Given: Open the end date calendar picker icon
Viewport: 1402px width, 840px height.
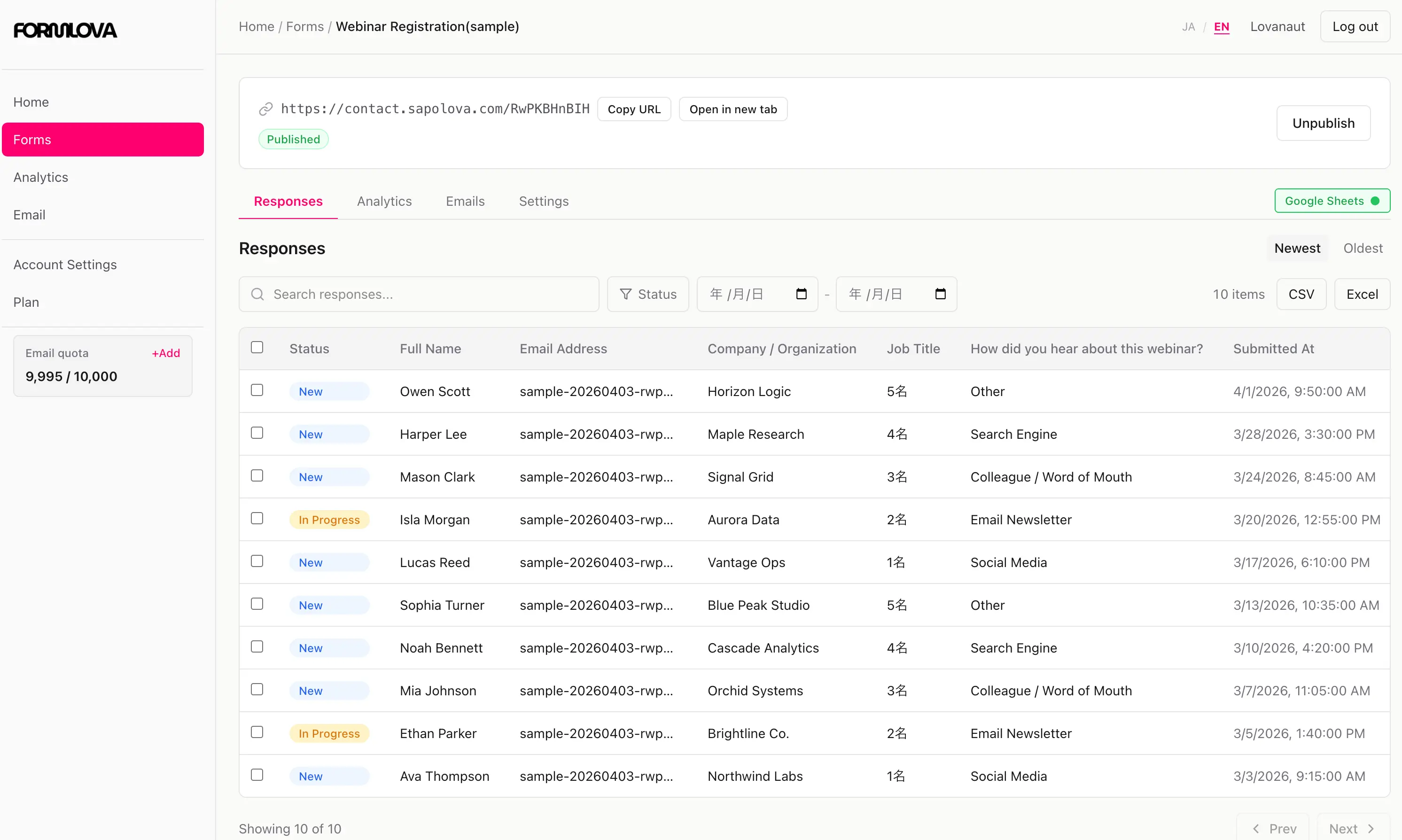Looking at the screenshot, I should (940, 294).
